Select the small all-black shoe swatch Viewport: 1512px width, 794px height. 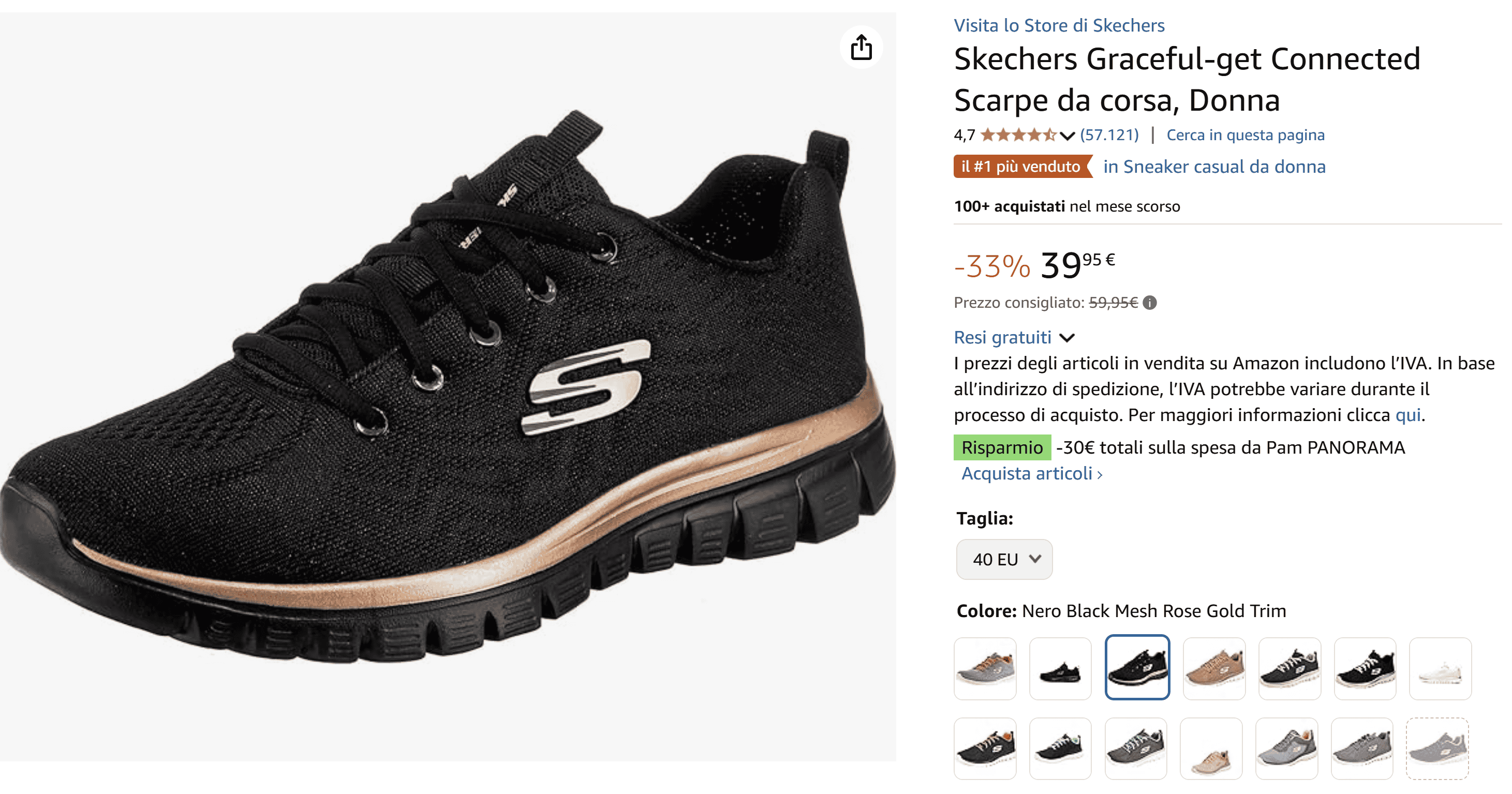[1059, 668]
